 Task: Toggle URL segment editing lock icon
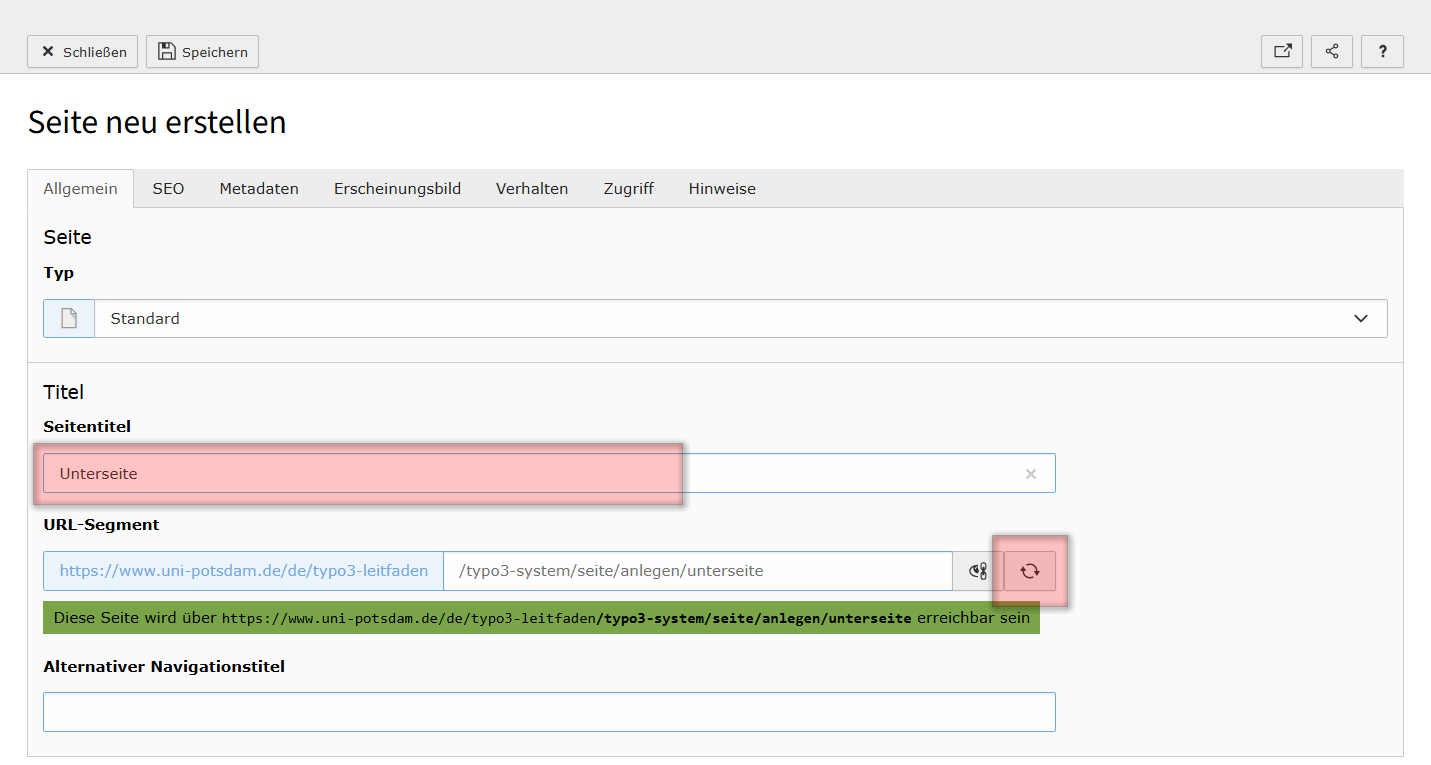[978, 571]
